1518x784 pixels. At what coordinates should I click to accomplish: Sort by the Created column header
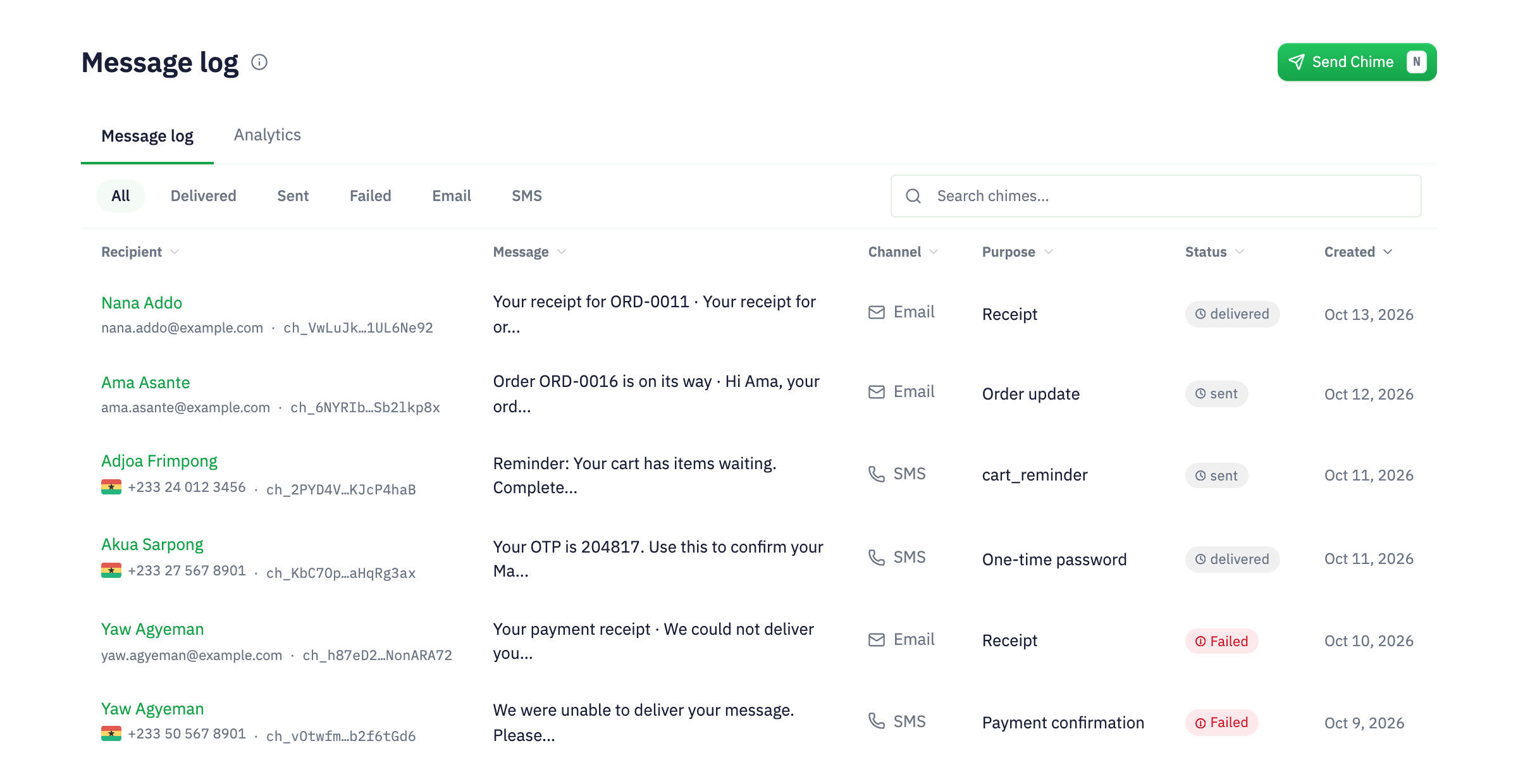pos(1358,252)
